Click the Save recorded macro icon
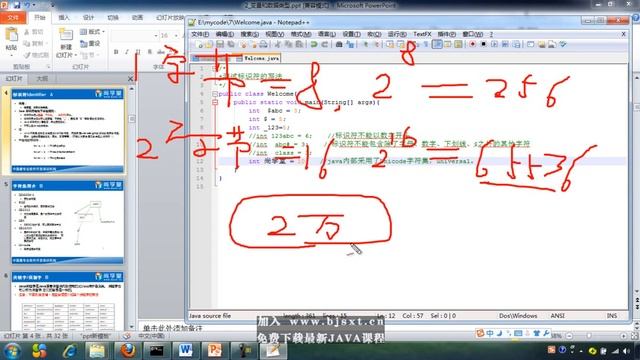Screen dimensions: 640x360 tap(516, 44)
